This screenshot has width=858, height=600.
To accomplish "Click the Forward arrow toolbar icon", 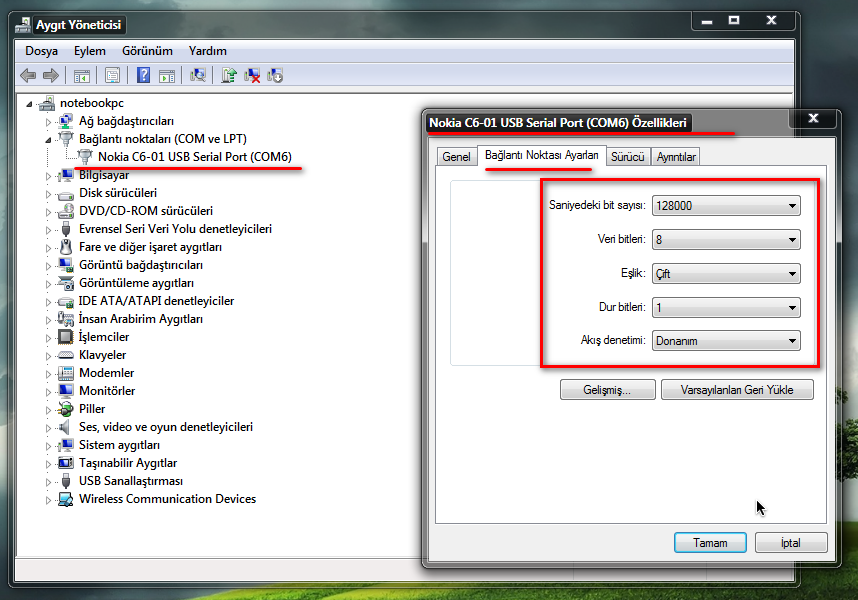I will tap(51, 75).
